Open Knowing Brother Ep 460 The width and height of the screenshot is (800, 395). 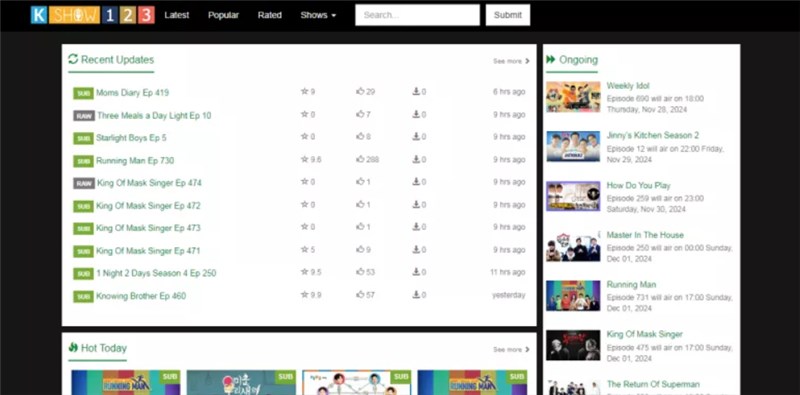coord(141,296)
